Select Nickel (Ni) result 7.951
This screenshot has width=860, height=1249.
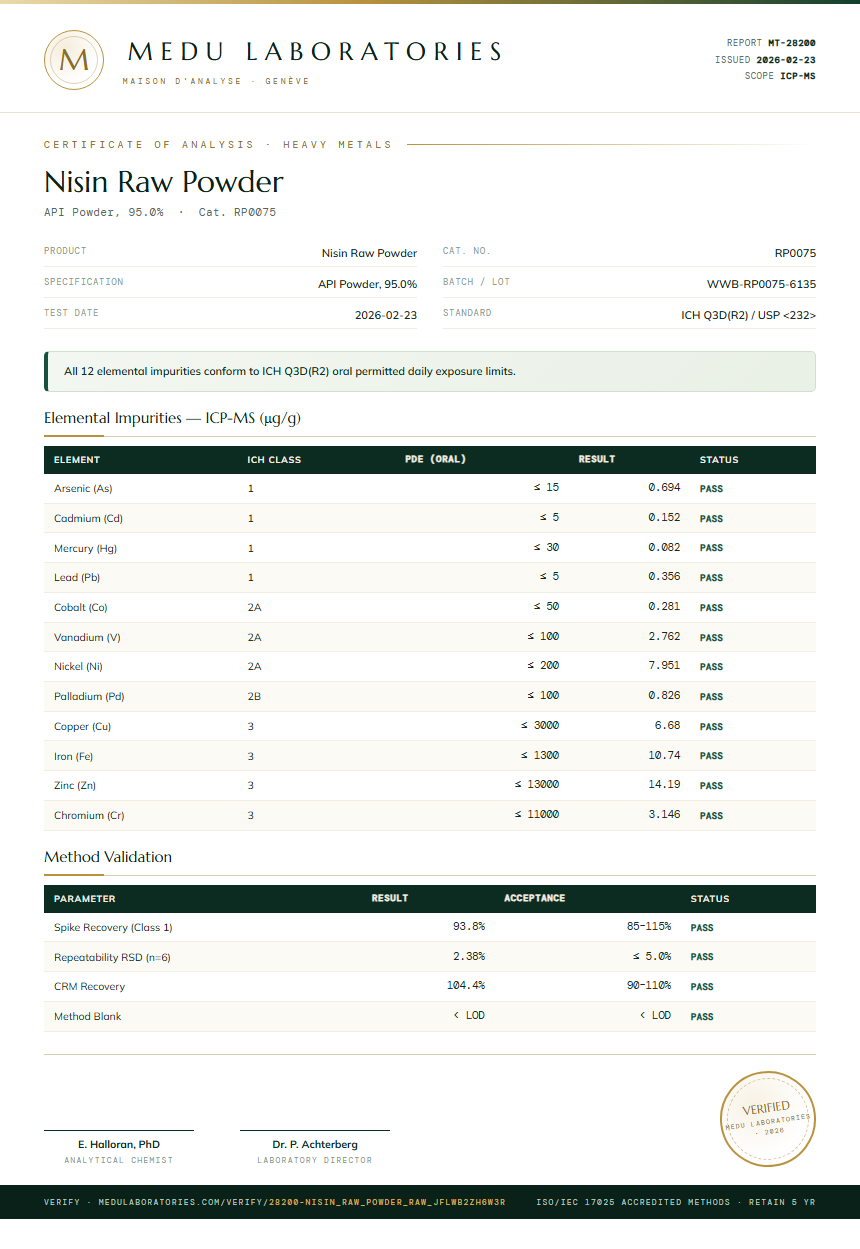pos(664,666)
